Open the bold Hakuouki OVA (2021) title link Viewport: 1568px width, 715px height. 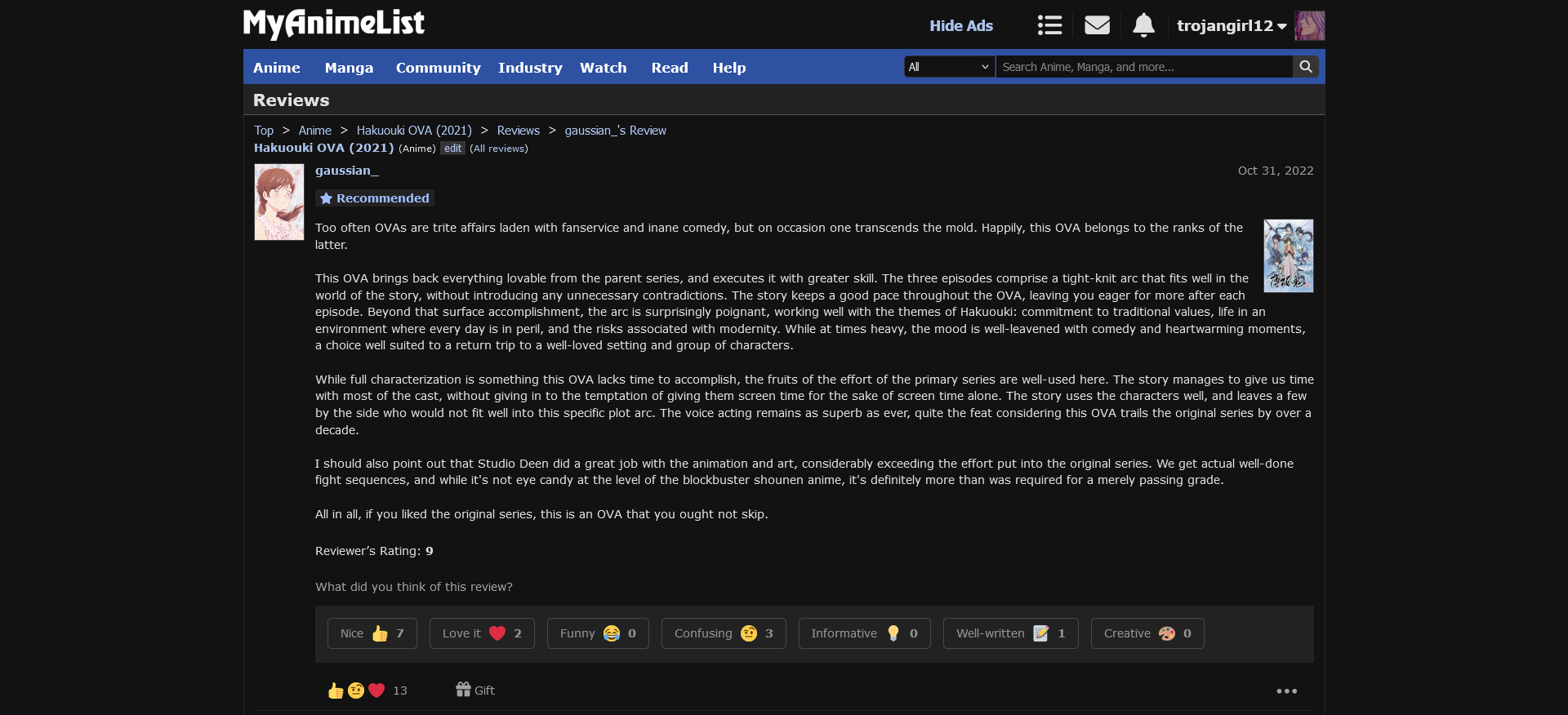323,148
